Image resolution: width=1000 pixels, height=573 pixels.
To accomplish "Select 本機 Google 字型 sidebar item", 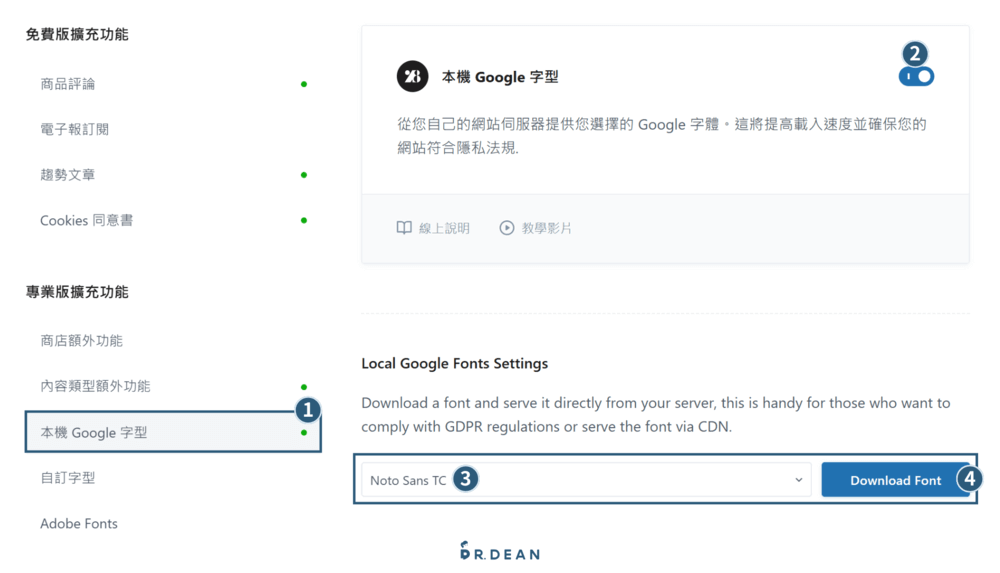I will tap(173, 432).
